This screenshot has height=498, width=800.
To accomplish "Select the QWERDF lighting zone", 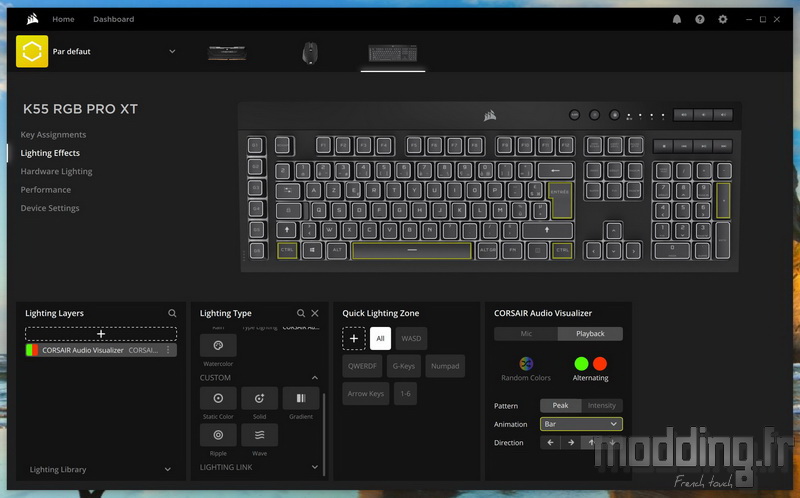I will (362, 366).
